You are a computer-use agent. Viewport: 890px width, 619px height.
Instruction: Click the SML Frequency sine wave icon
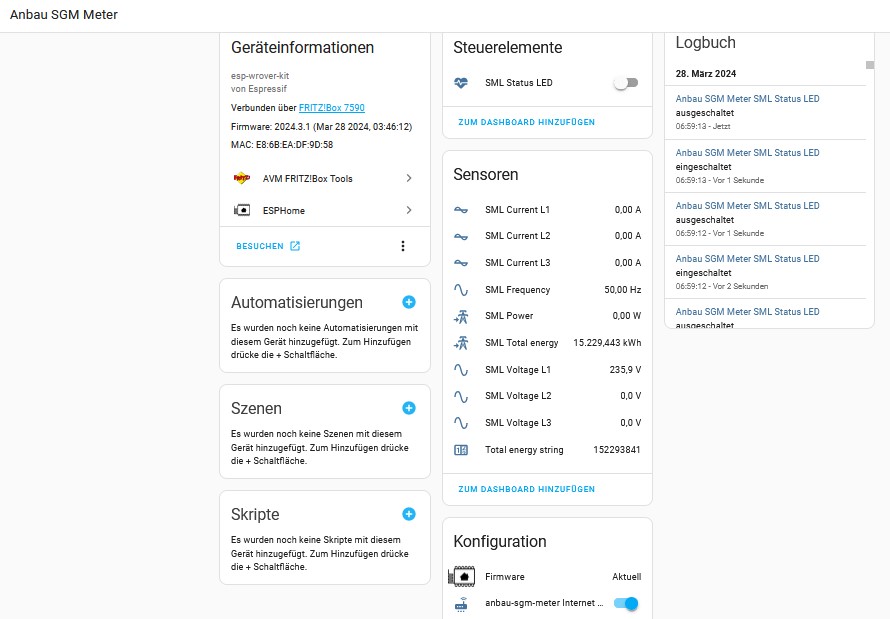(x=461, y=290)
